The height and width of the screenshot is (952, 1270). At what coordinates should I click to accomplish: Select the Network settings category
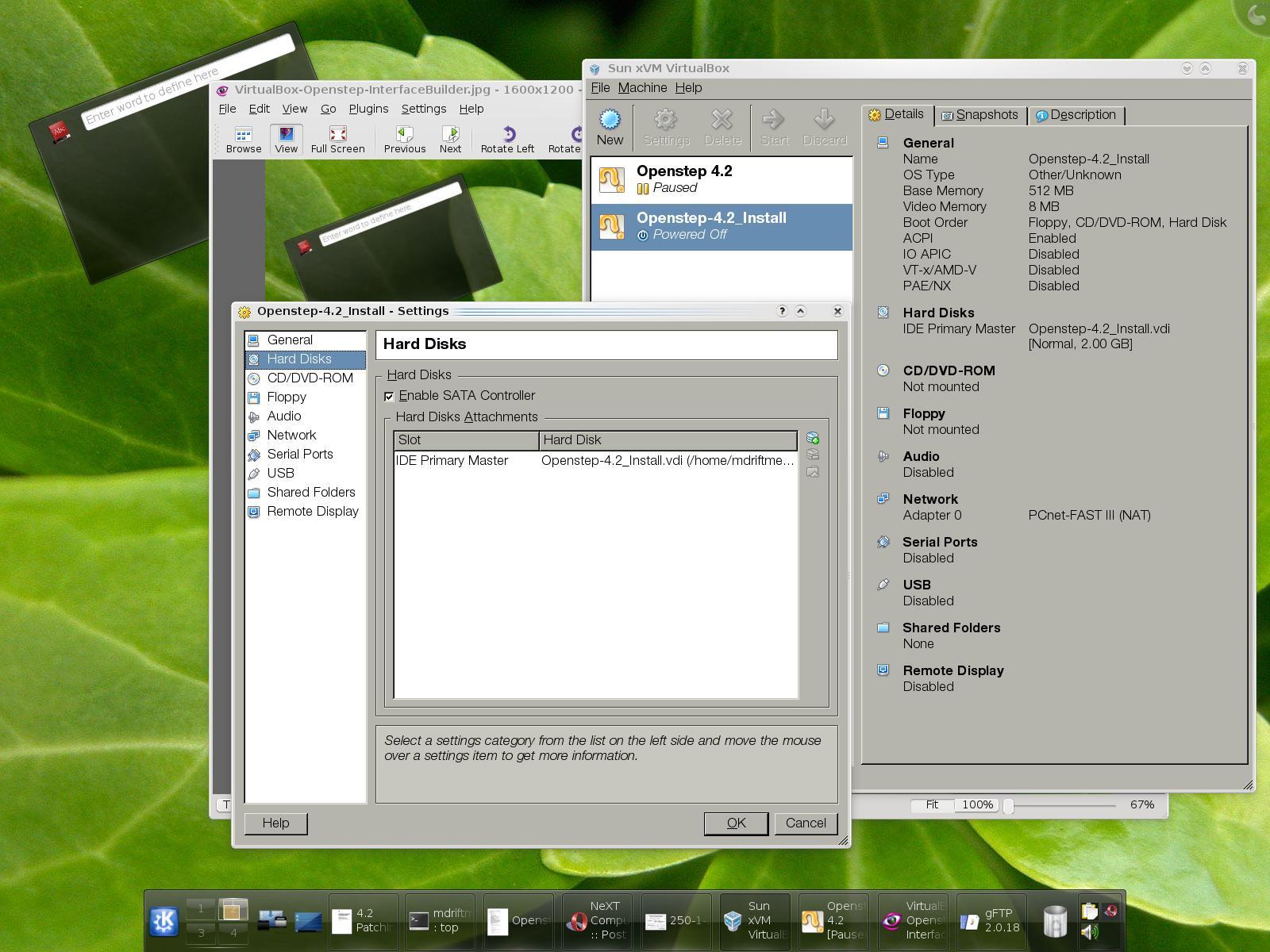[x=291, y=435]
